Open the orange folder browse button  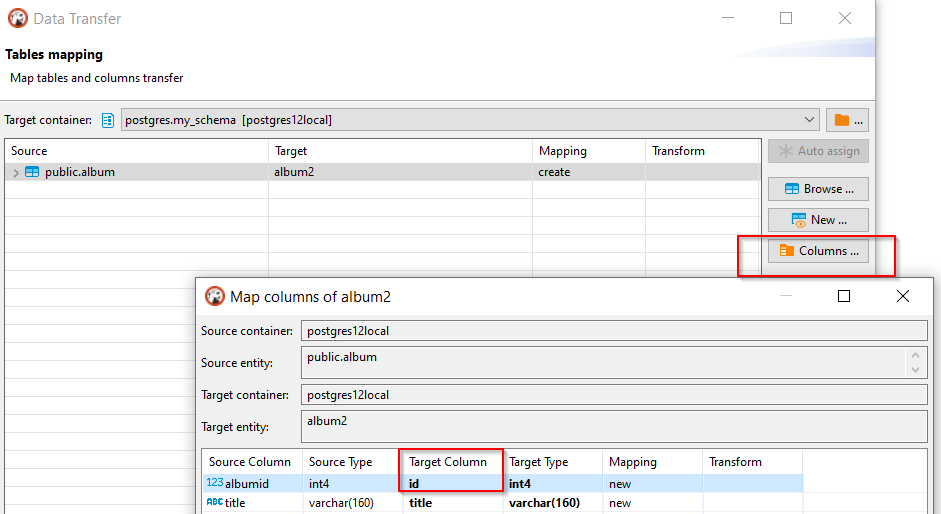click(x=847, y=120)
